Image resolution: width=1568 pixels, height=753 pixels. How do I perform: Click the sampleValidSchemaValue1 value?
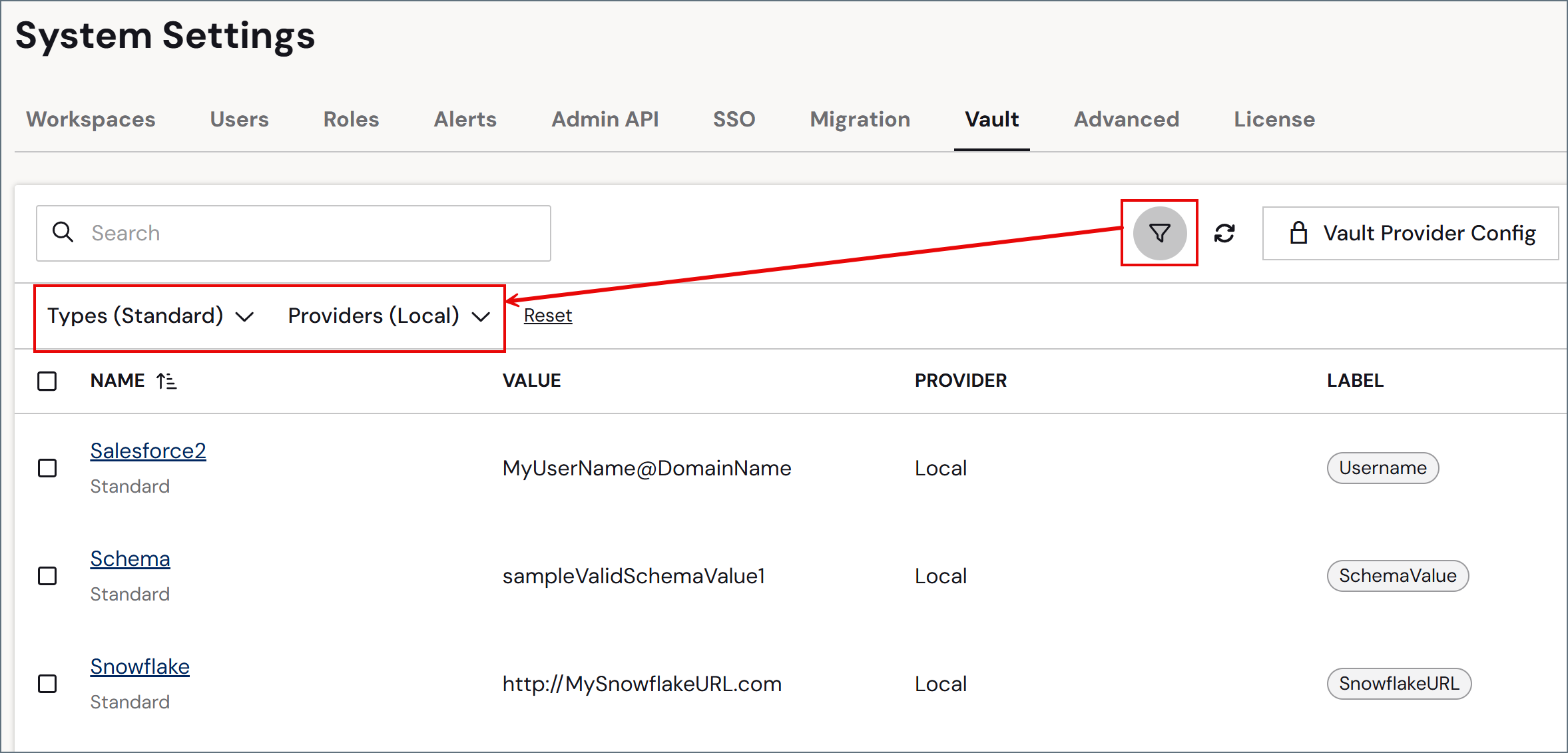(634, 576)
